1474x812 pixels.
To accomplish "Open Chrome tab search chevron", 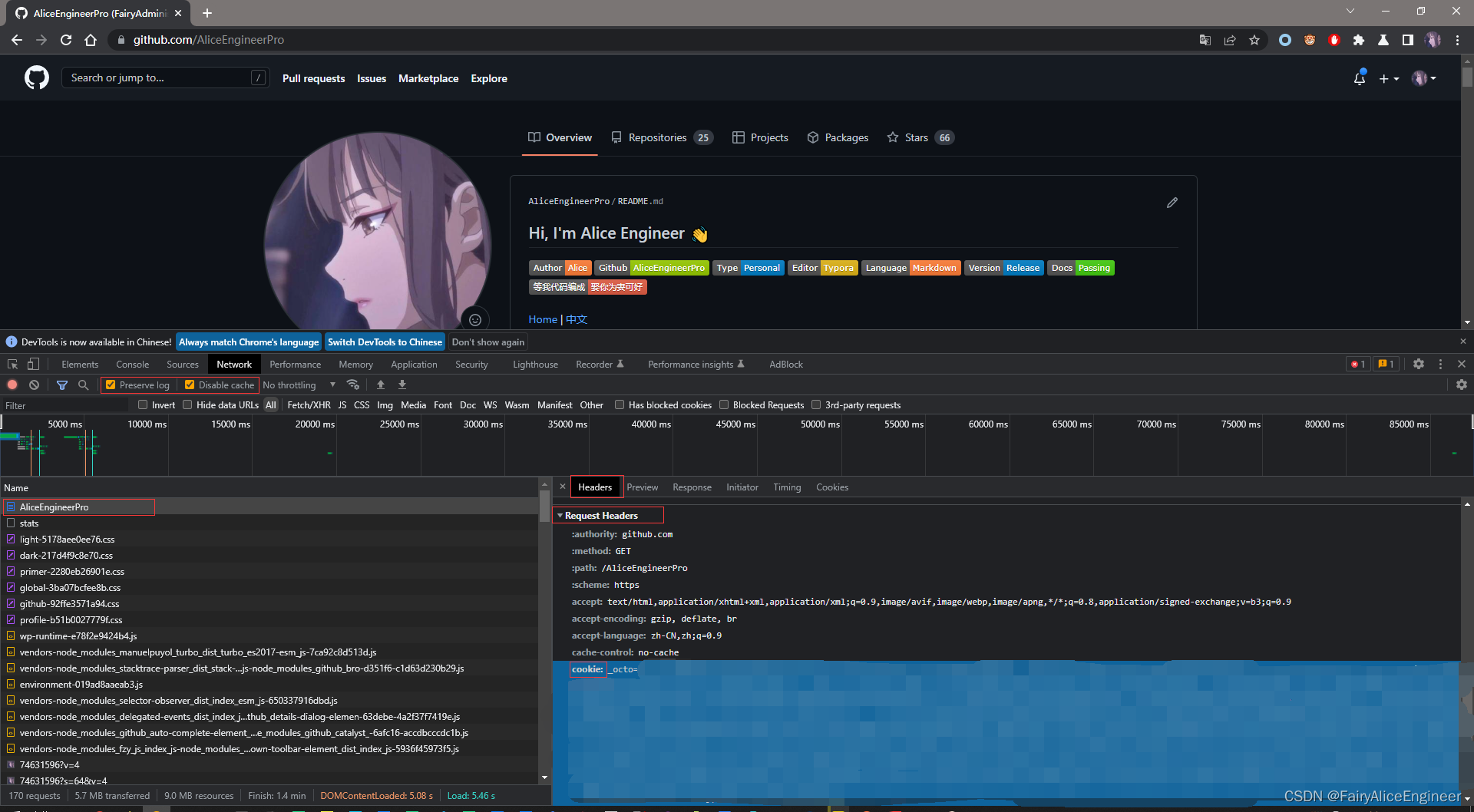I will (x=1350, y=12).
